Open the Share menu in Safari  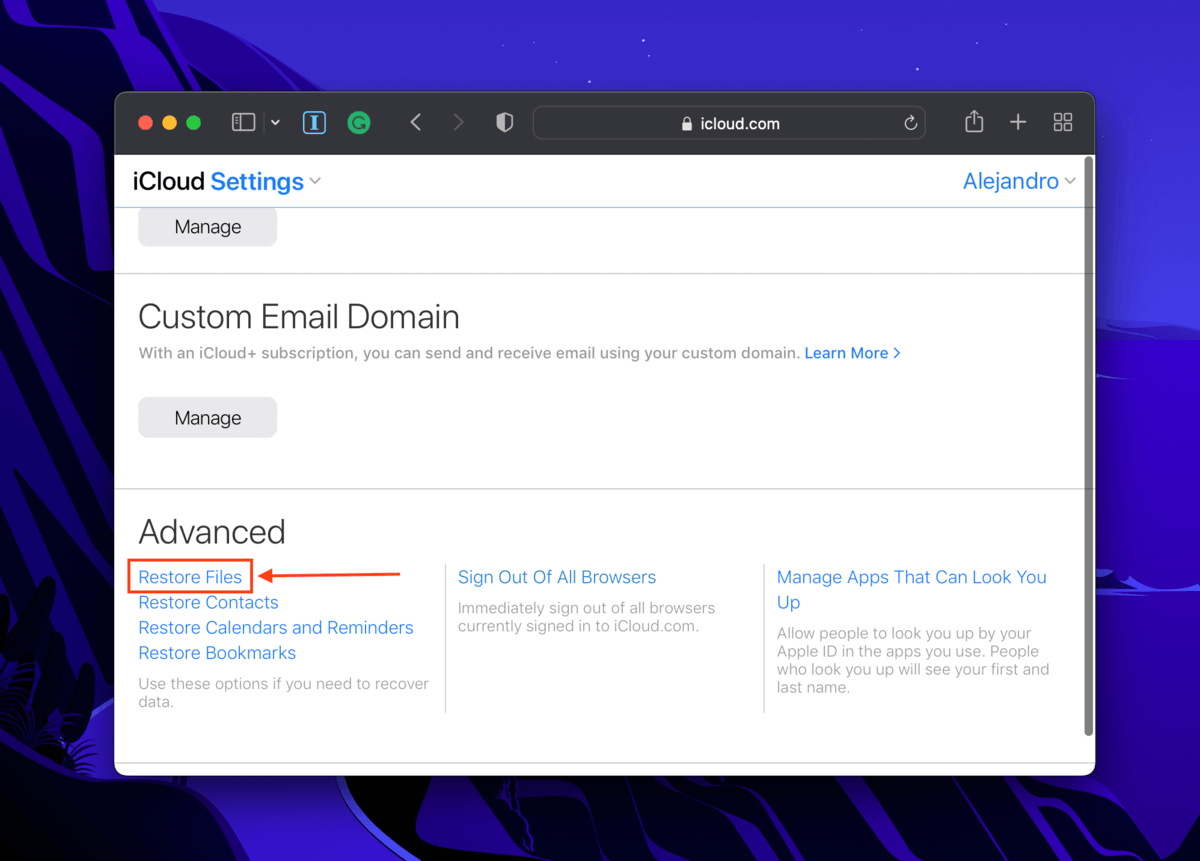point(974,121)
